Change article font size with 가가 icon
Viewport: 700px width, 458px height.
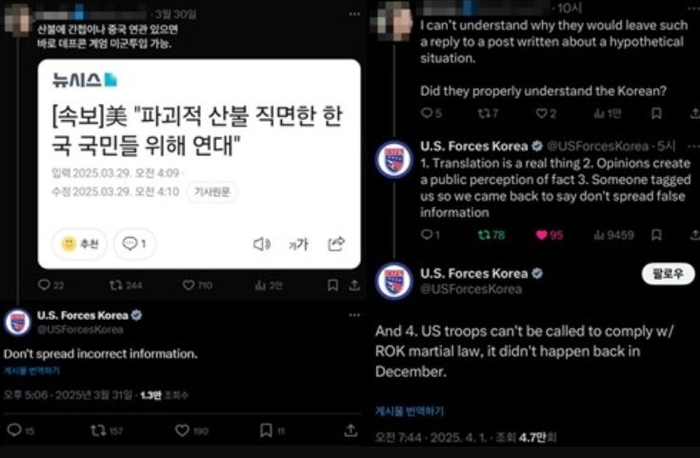(299, 244)
